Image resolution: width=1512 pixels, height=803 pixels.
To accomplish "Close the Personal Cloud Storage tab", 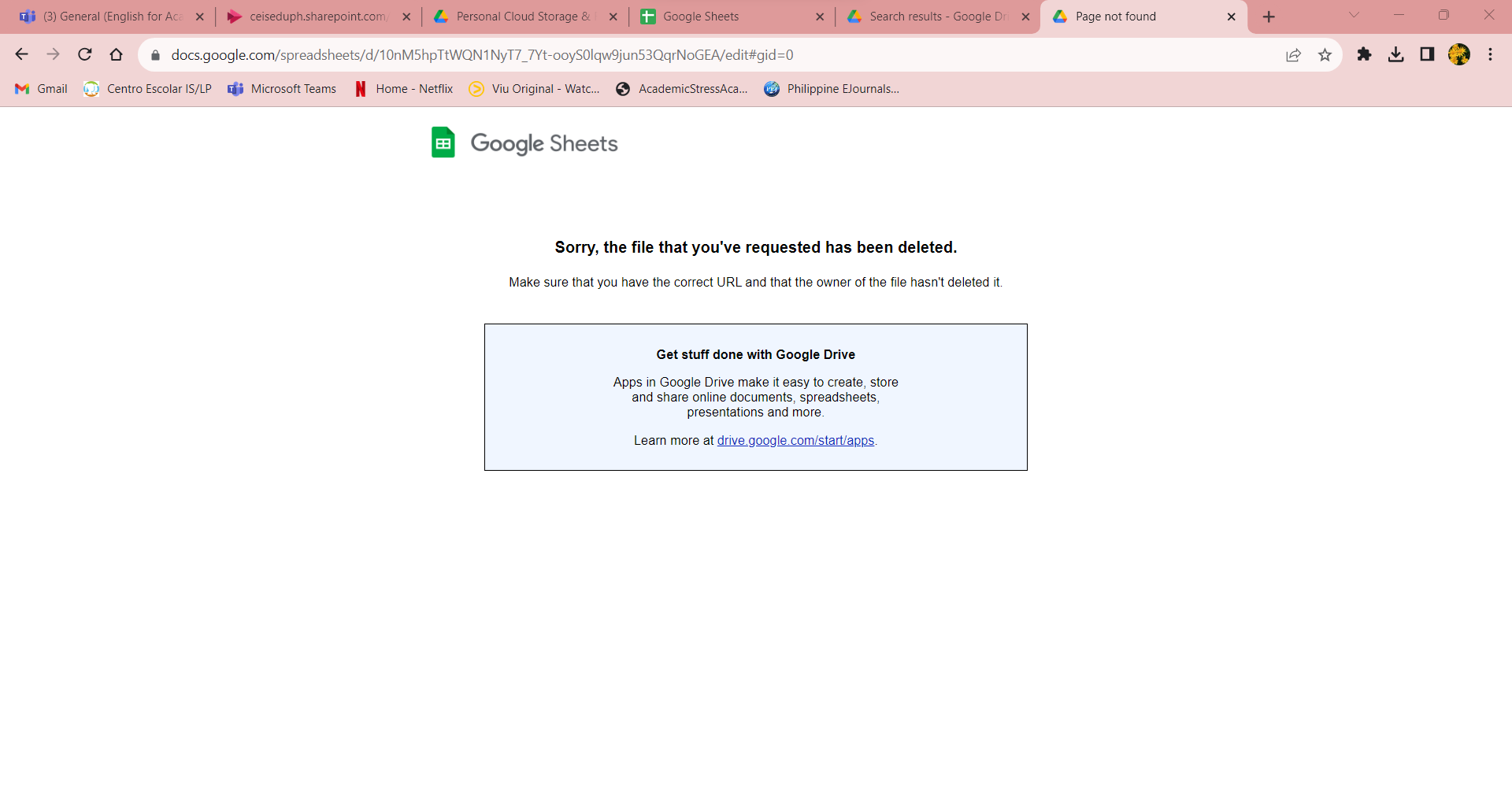I will [x=613, y=17].
